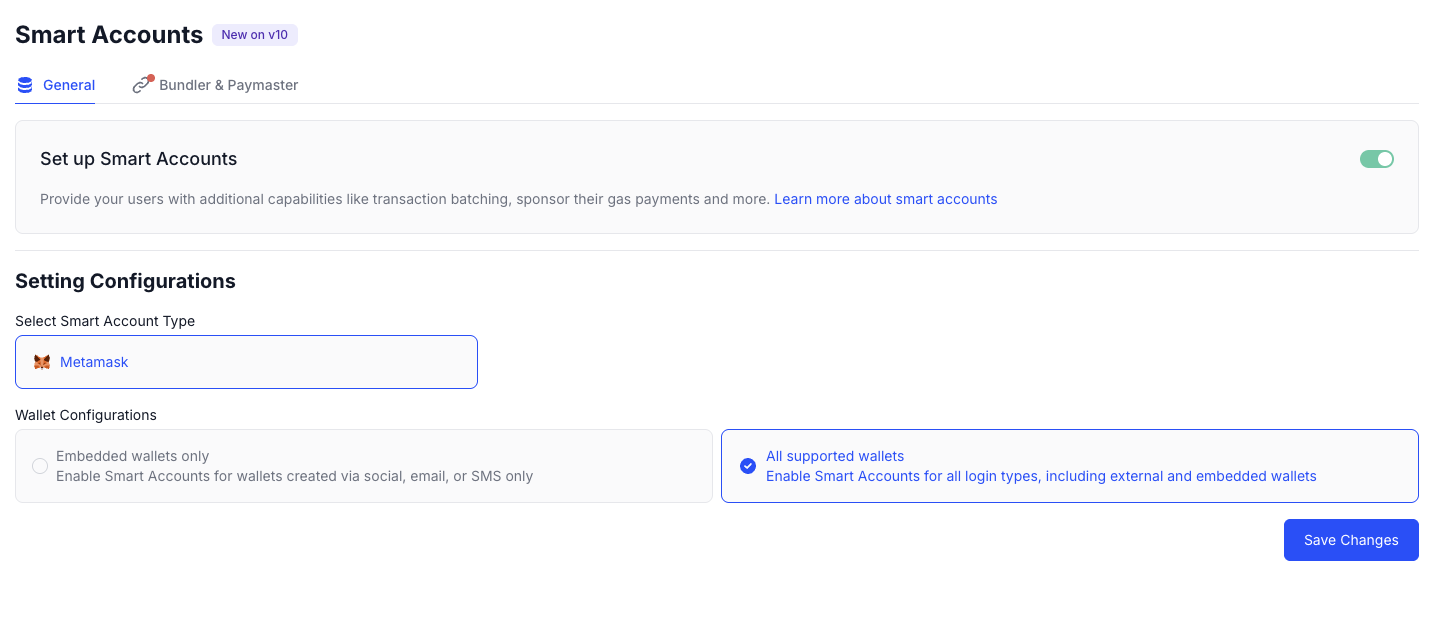Viewport: 1436px width, 624px height.
Task: Click the Embedded wallets only card
Action: click(363, 466)
